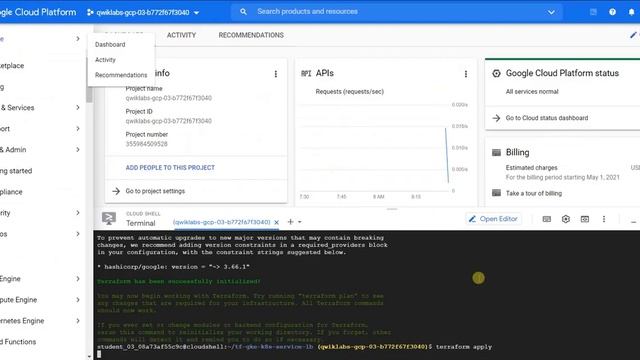Expand the Compute Engine sidebar submenu
This screenshot has width=640, height=360.
point(78,300)
